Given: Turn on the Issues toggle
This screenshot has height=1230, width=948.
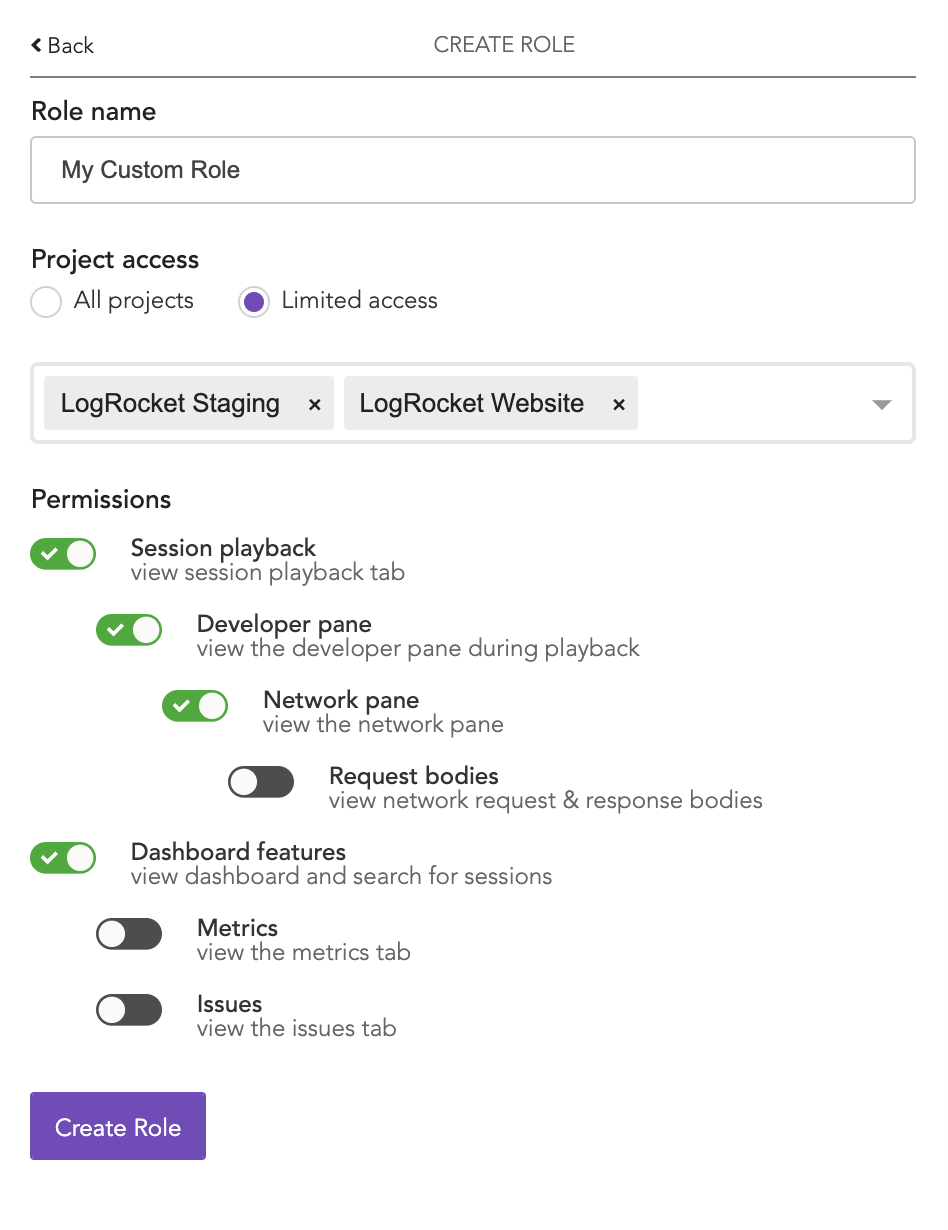Looking at the screenshot, I should click(x=129, y=1010).
